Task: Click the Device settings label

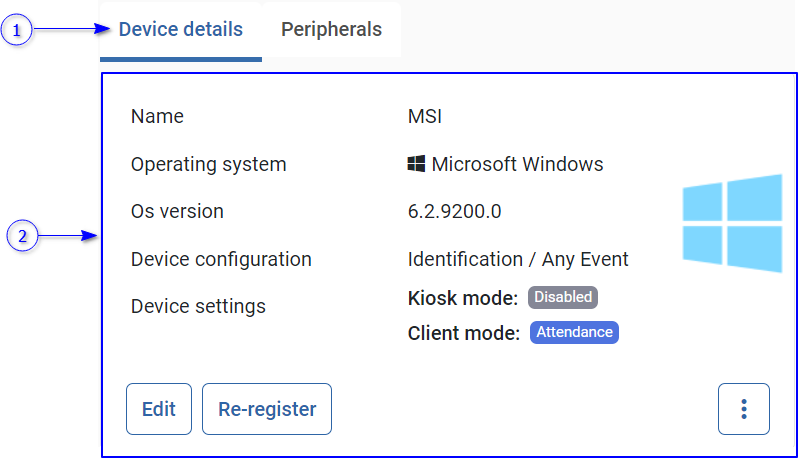Action: [198, 306]
